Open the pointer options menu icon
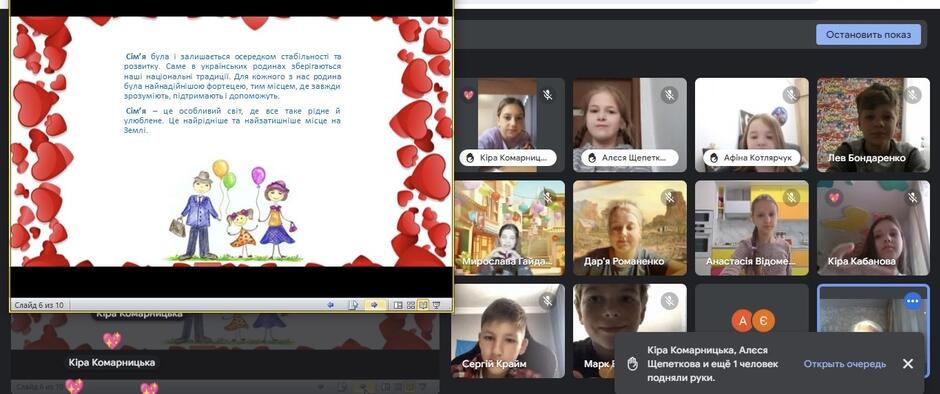This screenshot has width=940, height=394. point(354,305)
